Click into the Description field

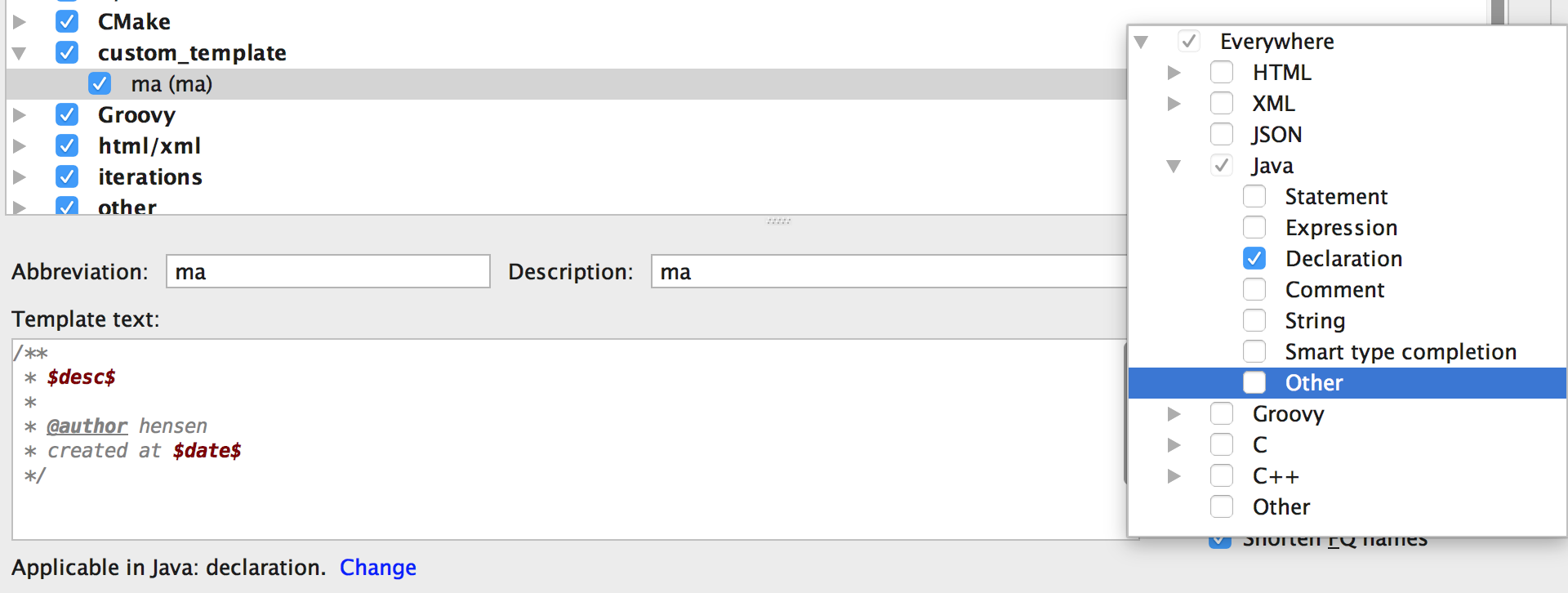pos(889,271)
